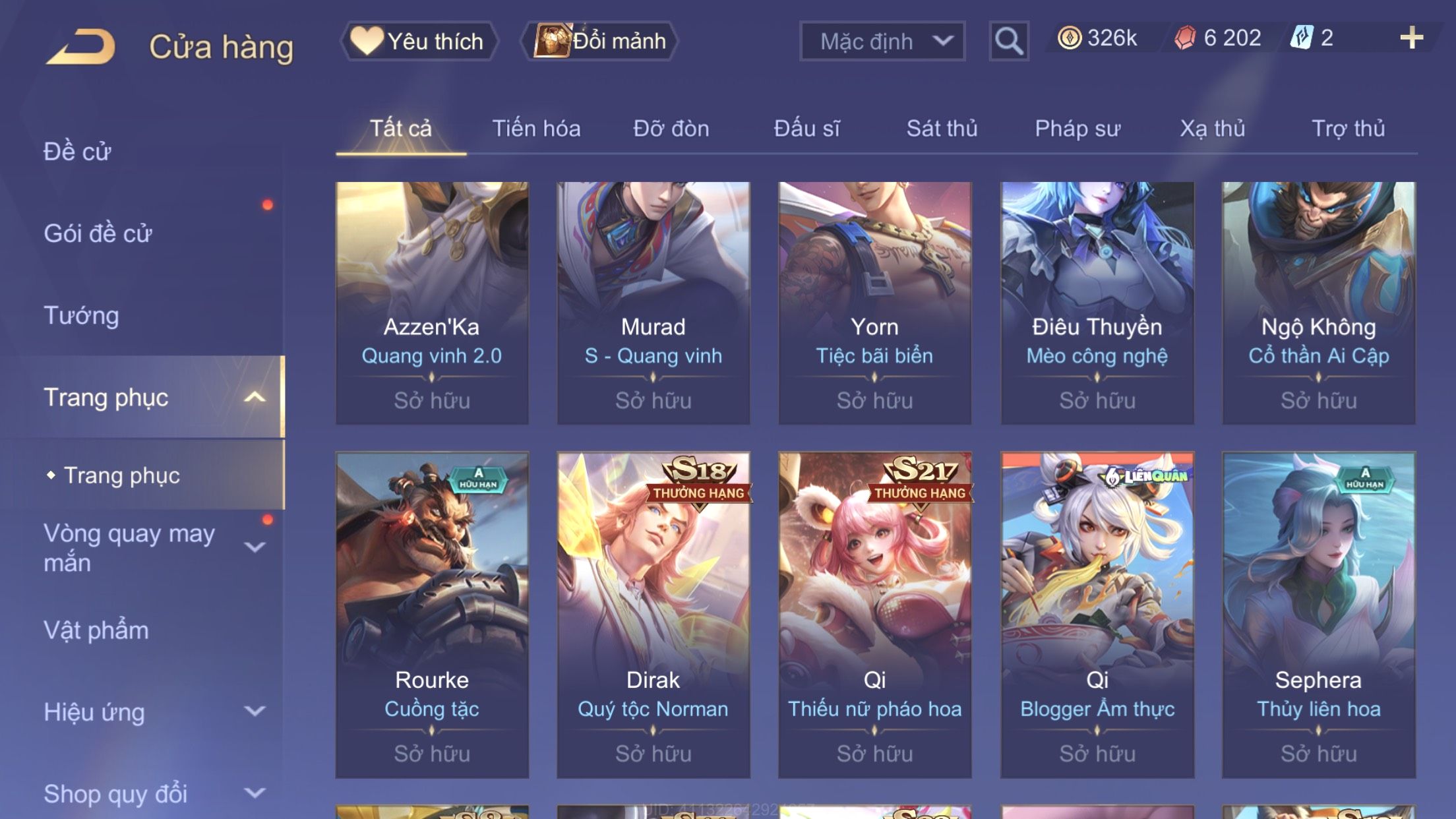Open Gói đề cử sidebar item
This screenshot has height=819, width=1456.
(x=98, y=233)
